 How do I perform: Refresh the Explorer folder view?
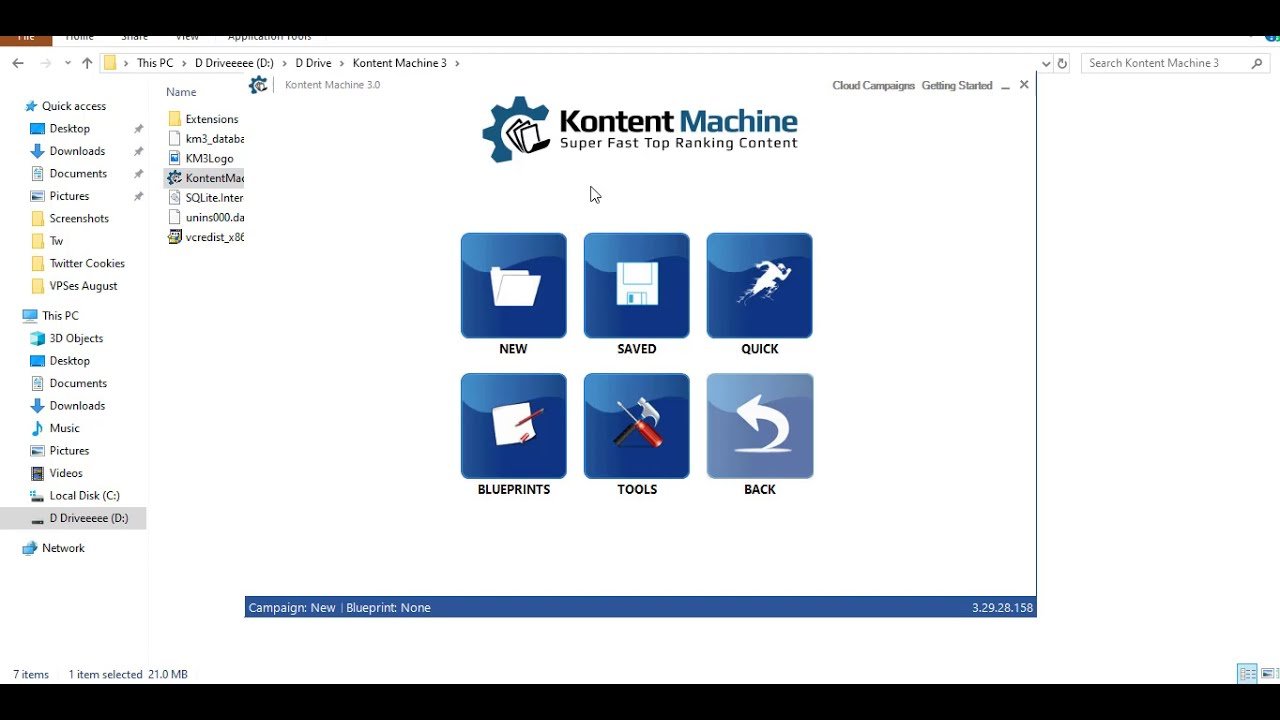1062,63
